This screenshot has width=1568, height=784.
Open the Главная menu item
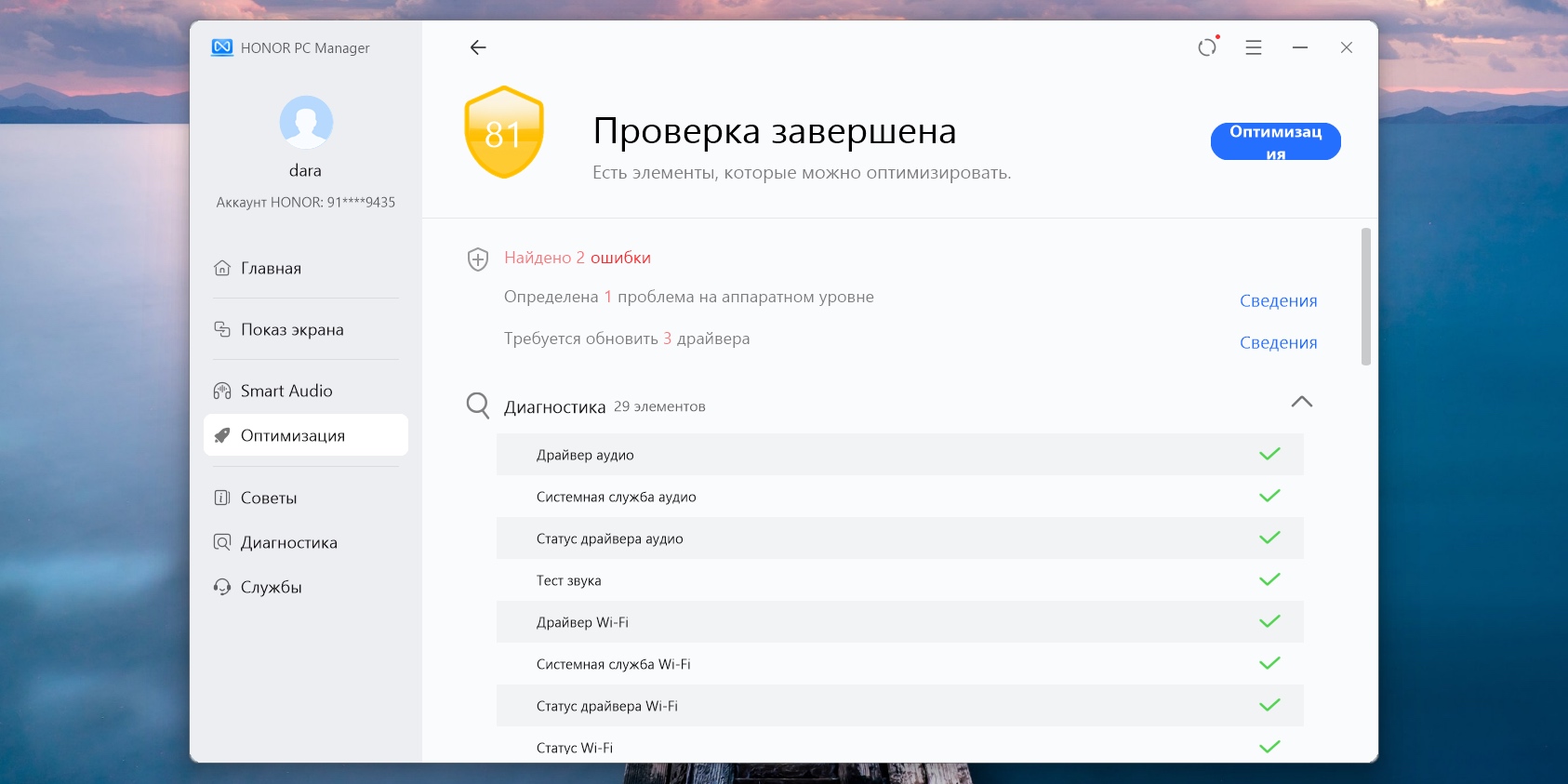(306, 268)
